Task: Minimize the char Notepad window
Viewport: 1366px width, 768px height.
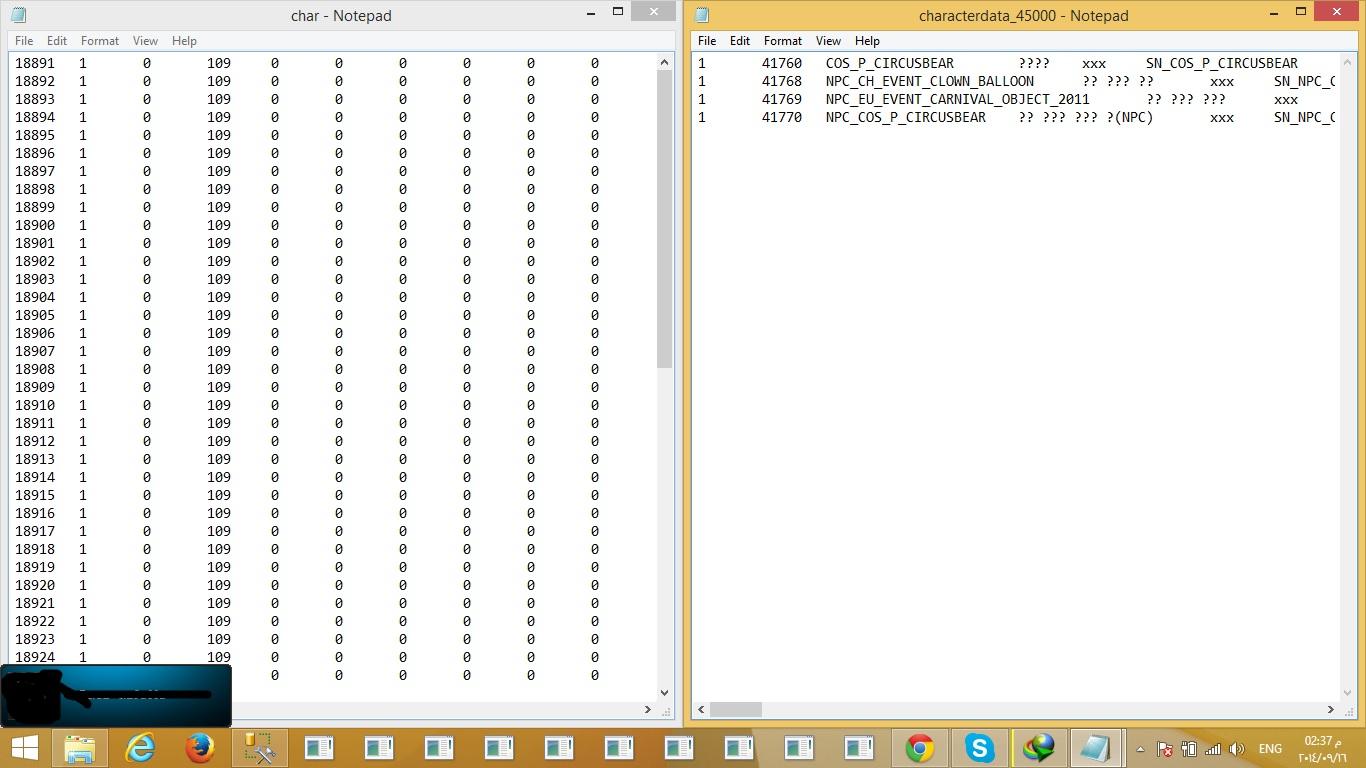Action: click(x=592, y=12)
